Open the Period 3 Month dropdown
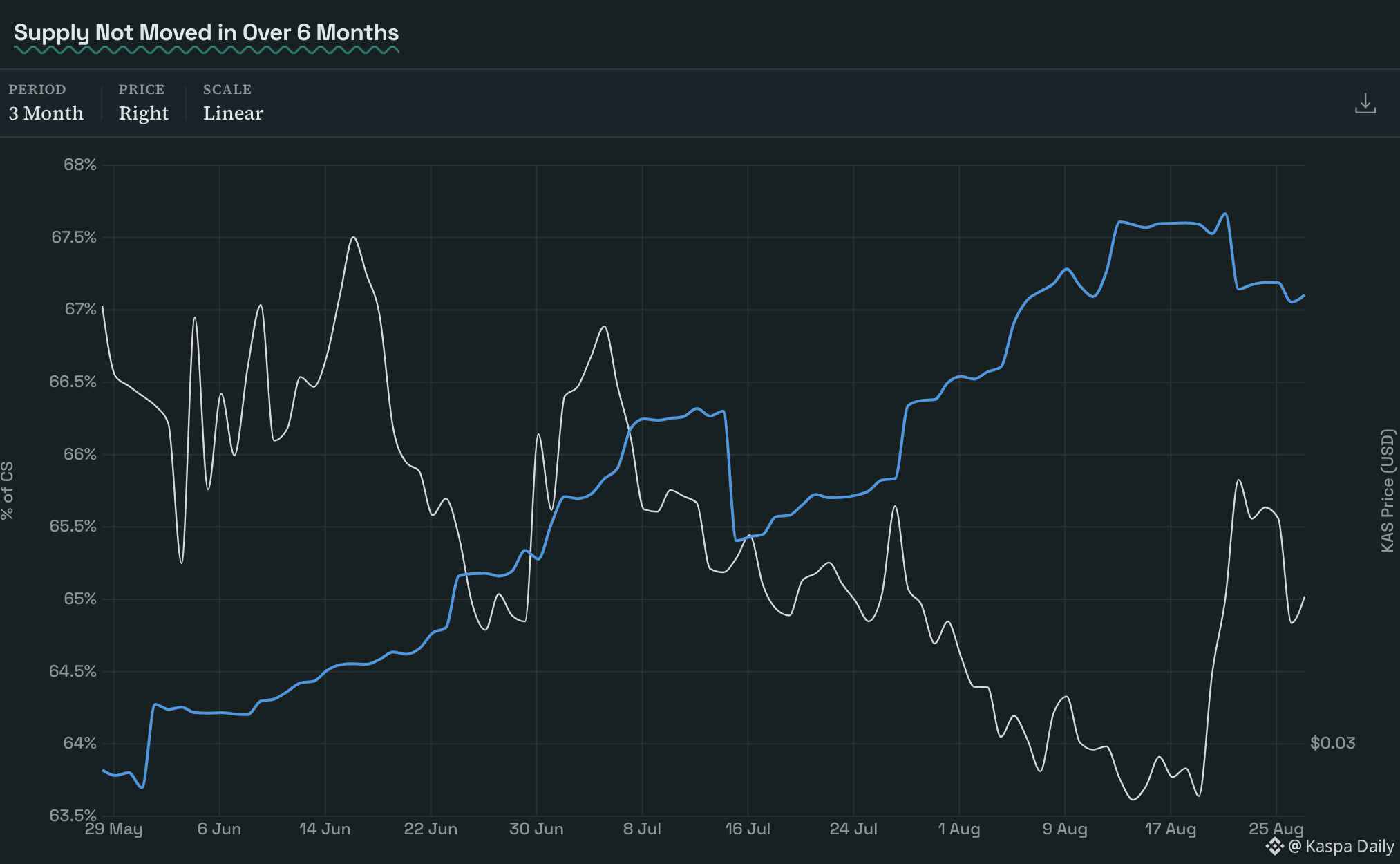The width and height of the screenshot is (1400, 864). 46,103
